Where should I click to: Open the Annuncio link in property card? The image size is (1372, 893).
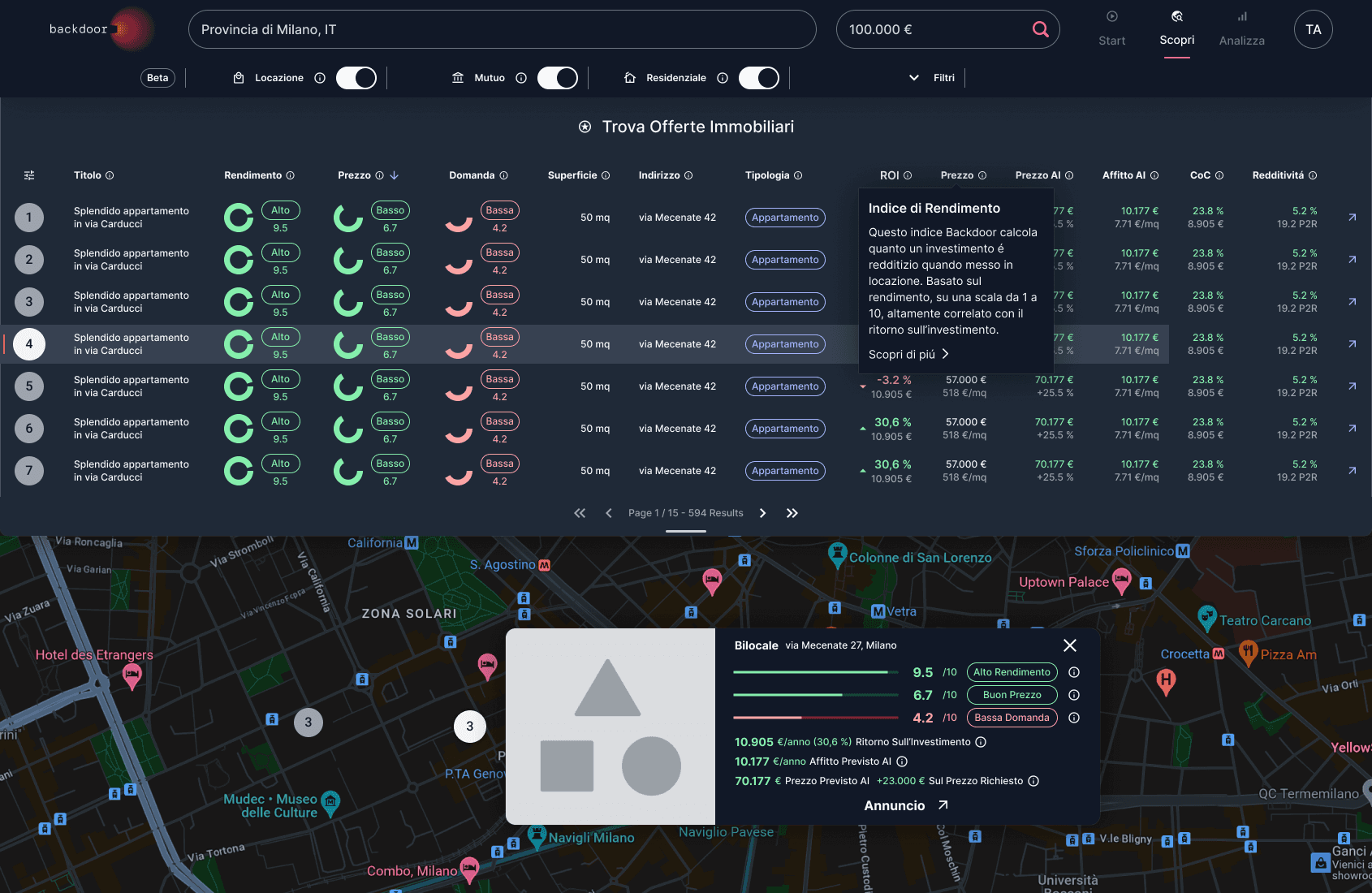coord(906,805)
